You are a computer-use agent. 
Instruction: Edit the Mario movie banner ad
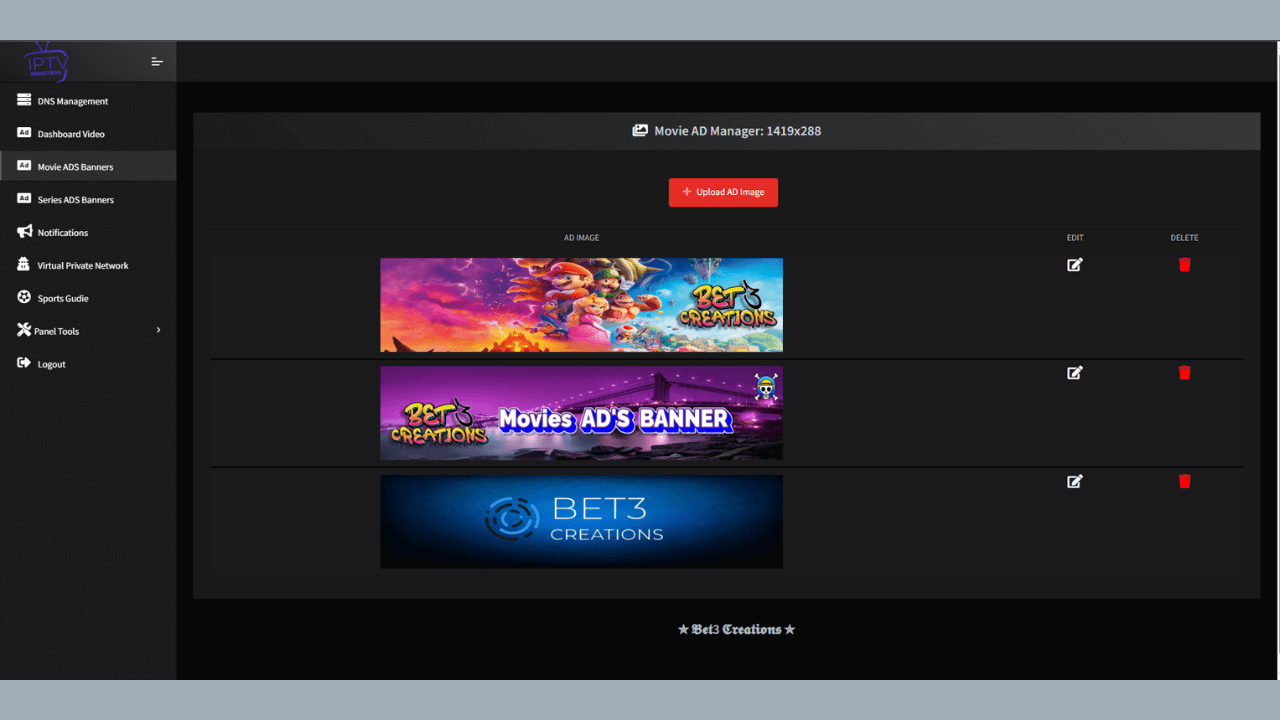pos(1075,265)
